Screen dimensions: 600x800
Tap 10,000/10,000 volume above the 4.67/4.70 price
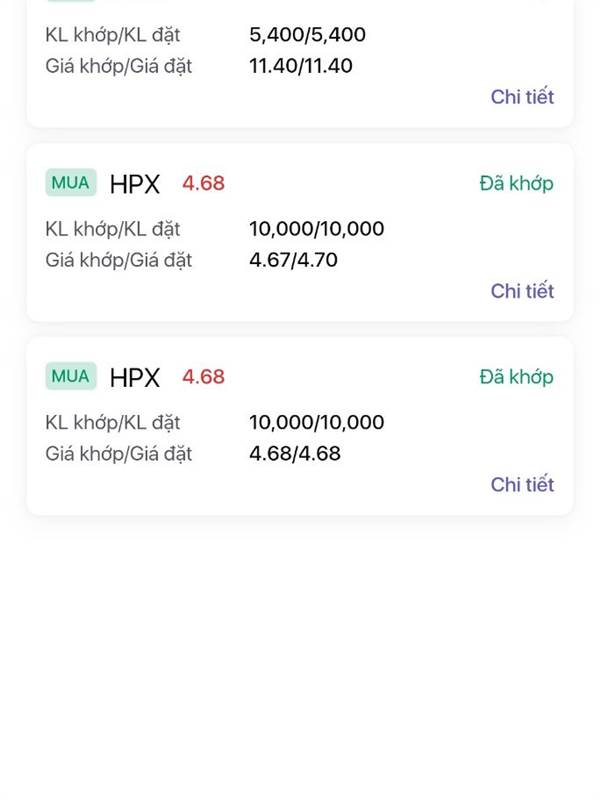[x=316, y=229]
